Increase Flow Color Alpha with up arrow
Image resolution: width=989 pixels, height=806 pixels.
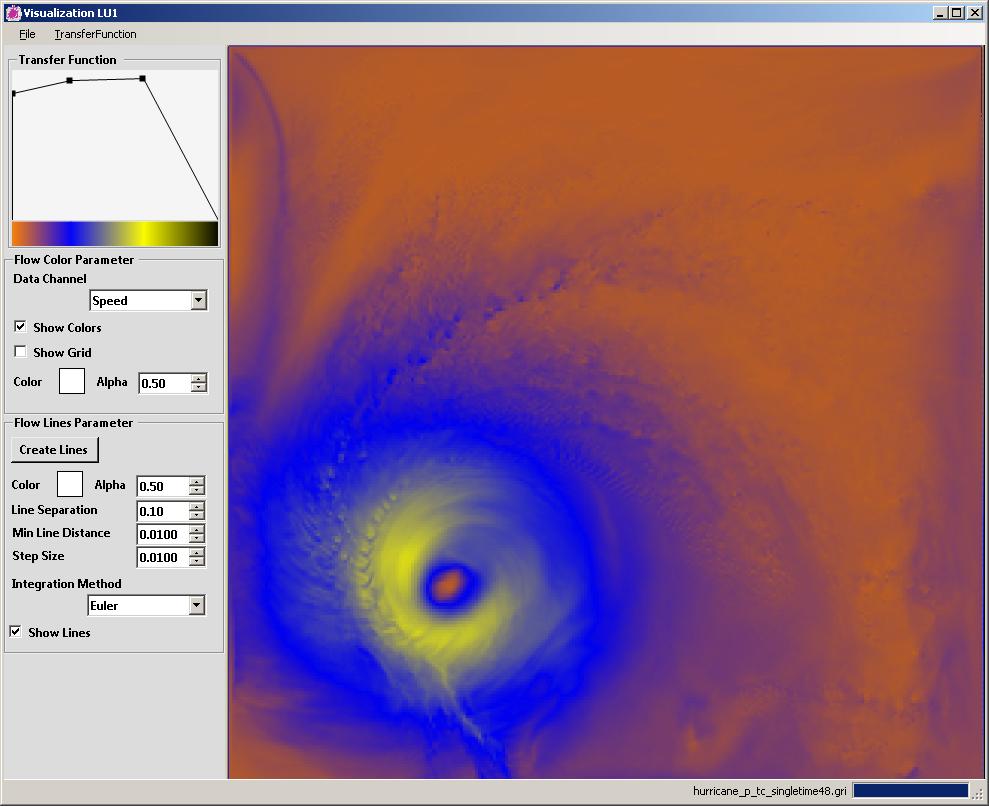198,378
